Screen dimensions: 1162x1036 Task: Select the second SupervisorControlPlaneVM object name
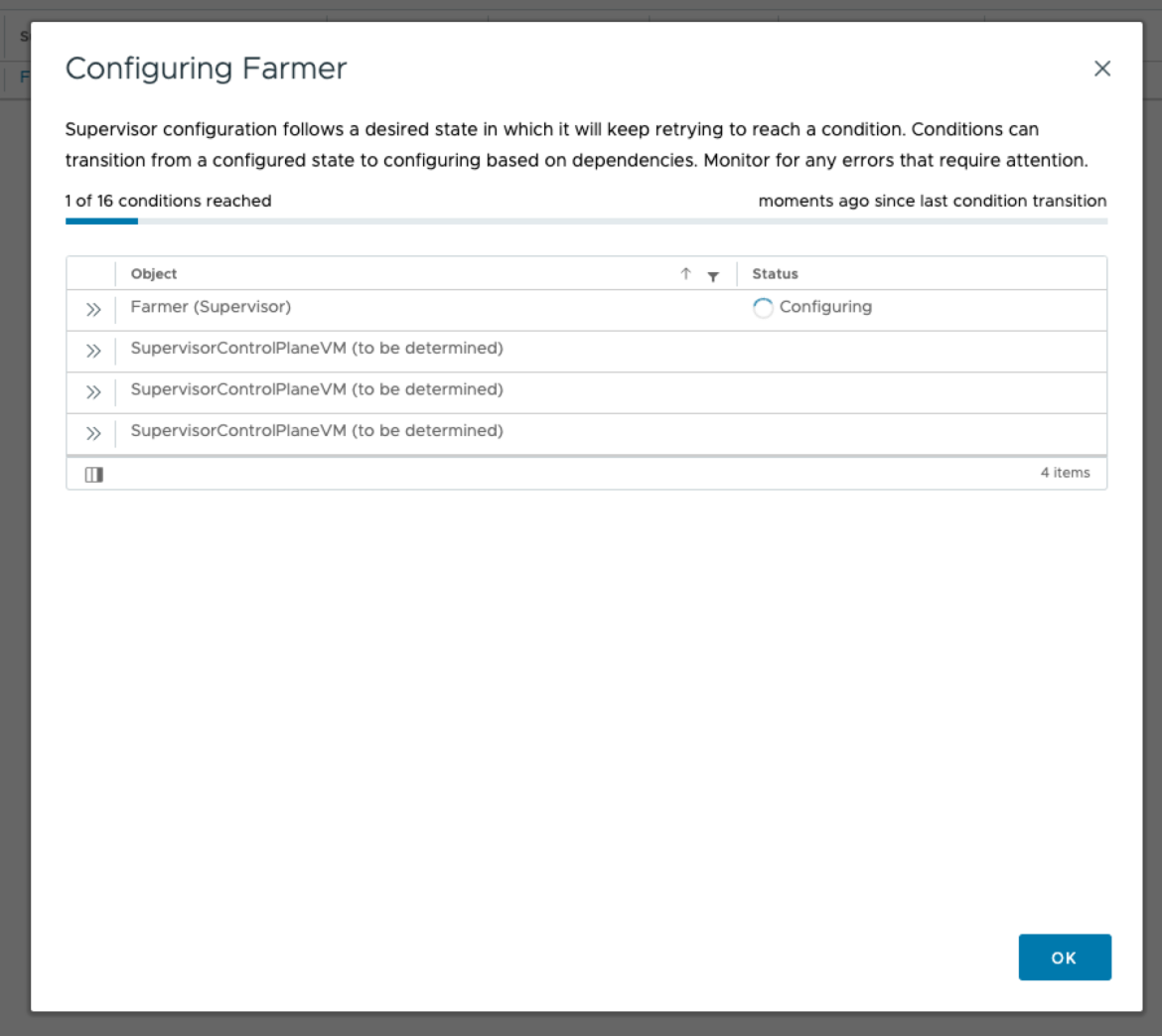[317, 389]
